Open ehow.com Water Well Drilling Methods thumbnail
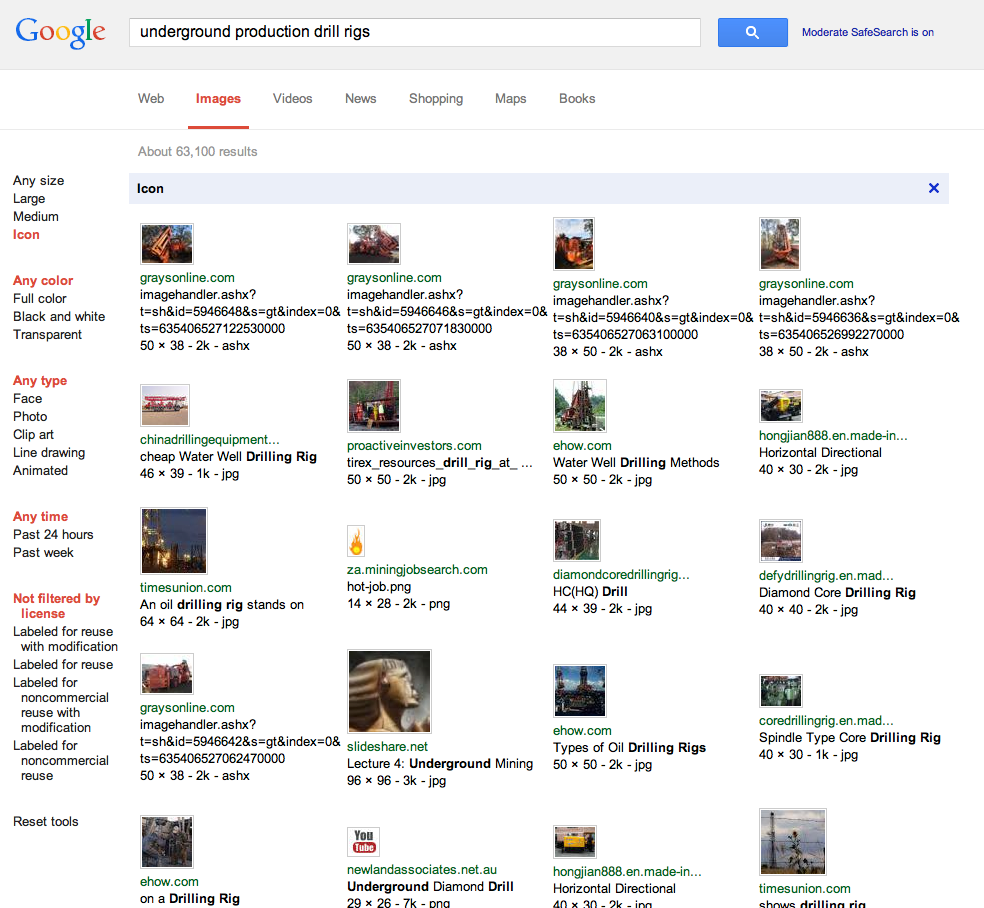This screenshot has height=908, width=984. tap(580, 405)
